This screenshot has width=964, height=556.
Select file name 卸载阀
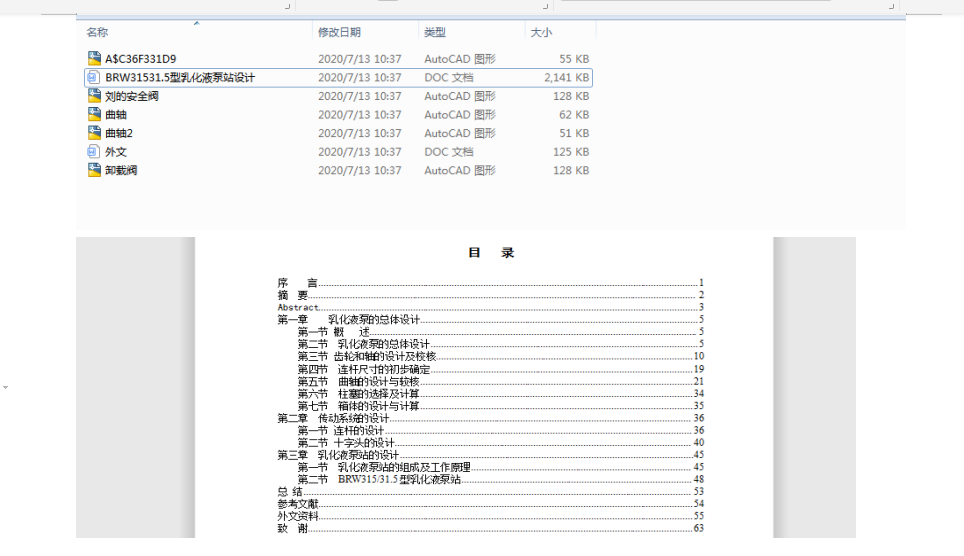121,170
